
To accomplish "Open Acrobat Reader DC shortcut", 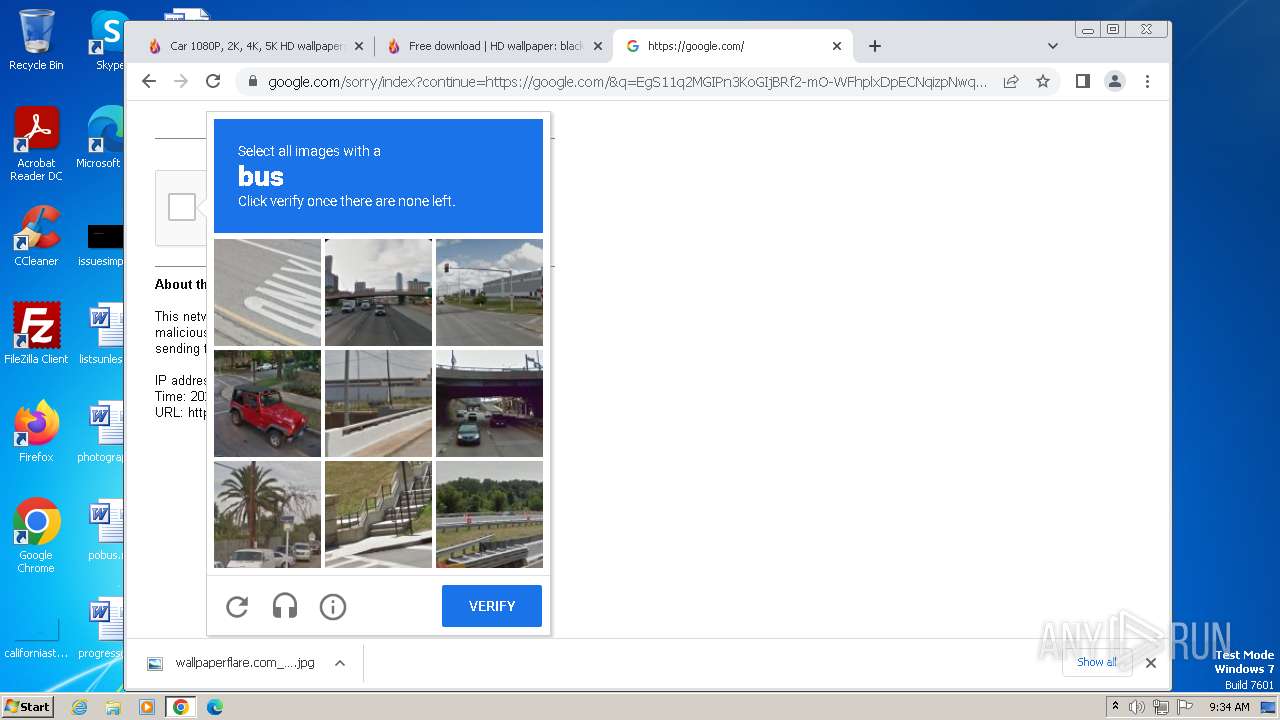I will 36,144.
